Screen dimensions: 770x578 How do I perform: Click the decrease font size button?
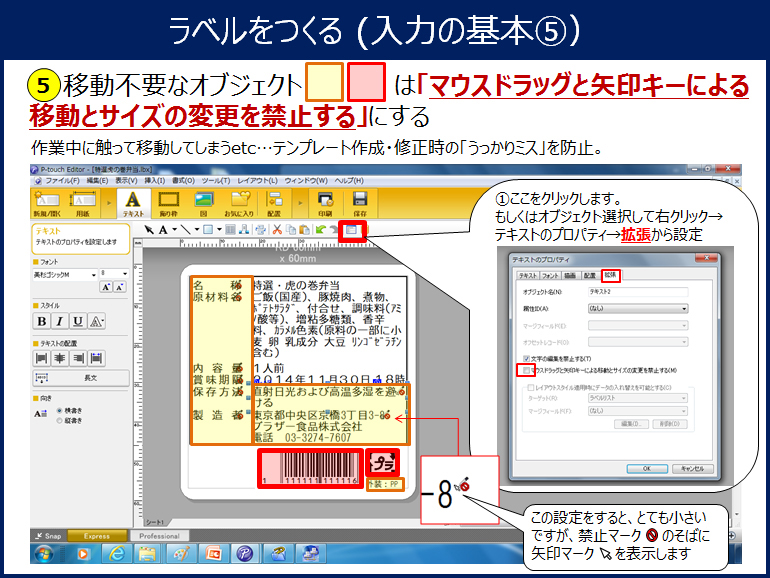(x=119, y=287)
